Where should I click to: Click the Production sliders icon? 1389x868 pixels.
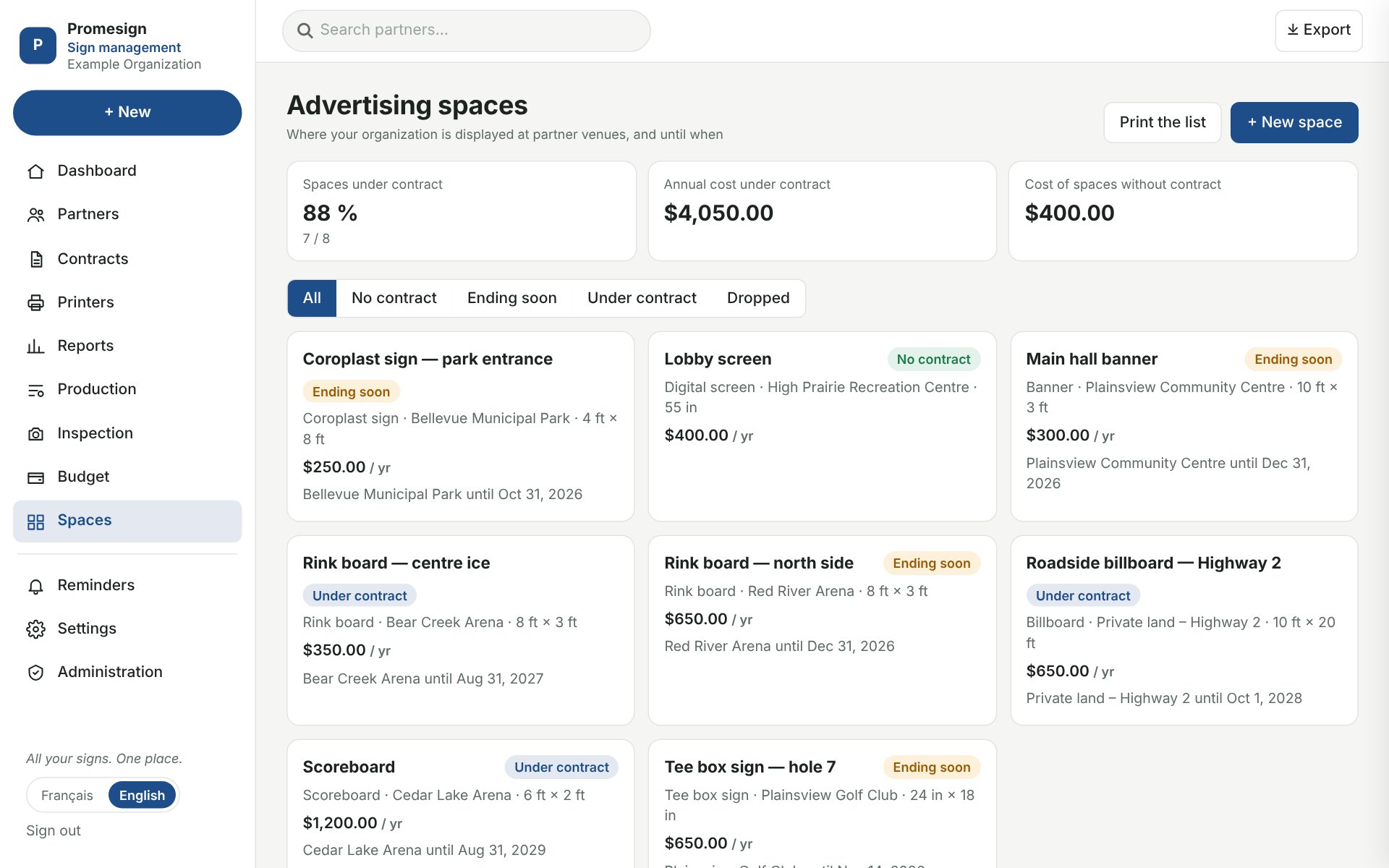click(35, 390)
